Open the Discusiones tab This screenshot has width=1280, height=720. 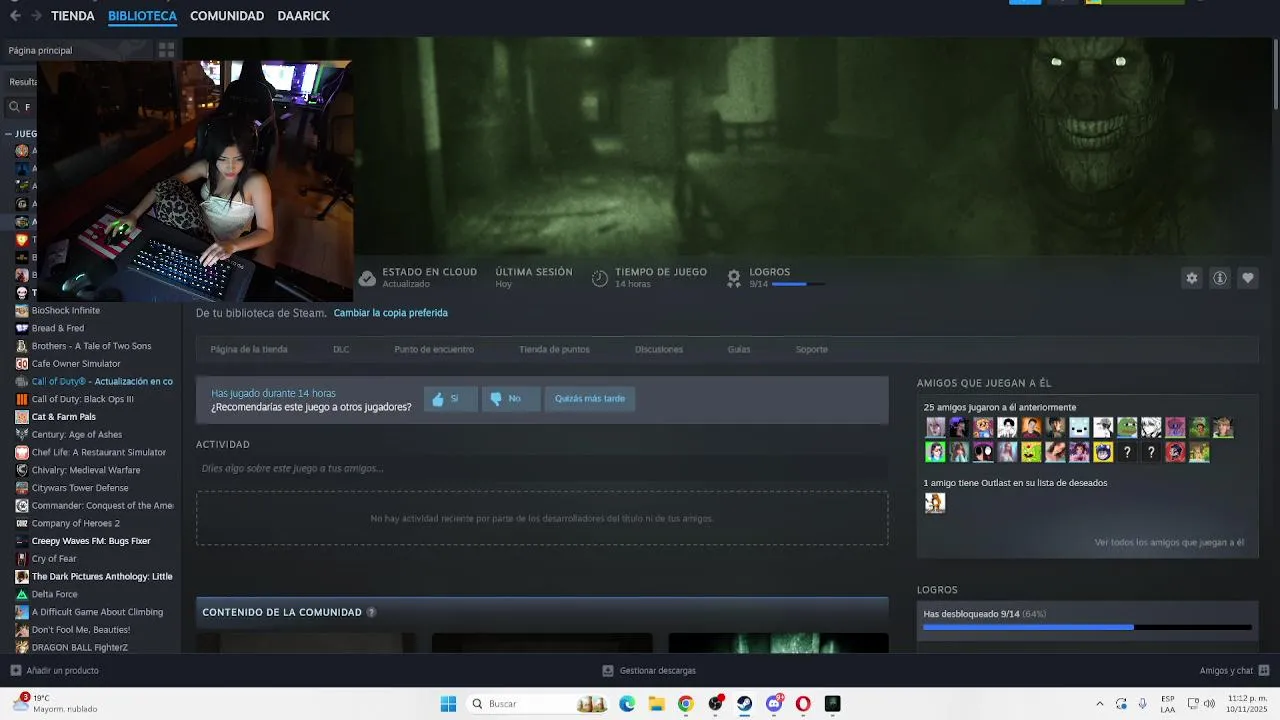[659, 350]
